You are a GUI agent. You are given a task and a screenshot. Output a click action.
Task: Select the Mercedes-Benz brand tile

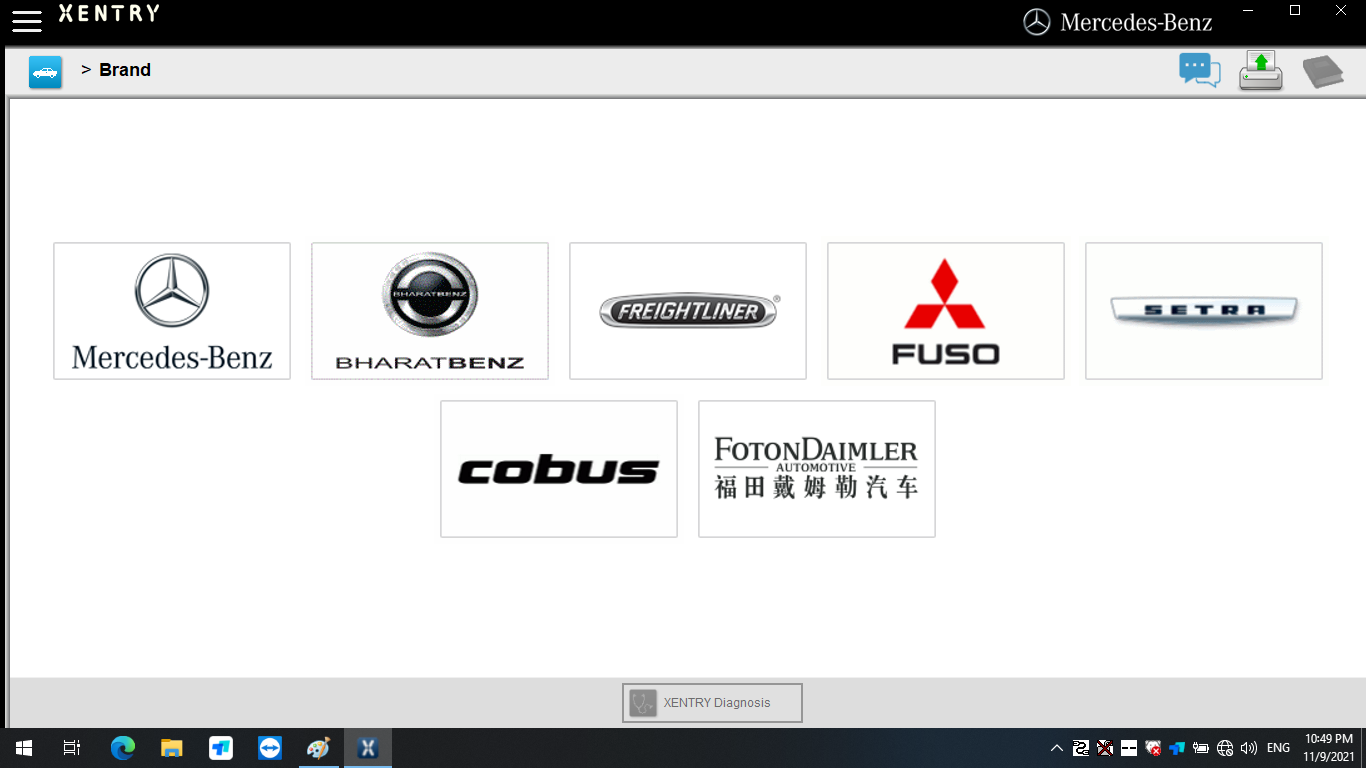pos(171,311)
